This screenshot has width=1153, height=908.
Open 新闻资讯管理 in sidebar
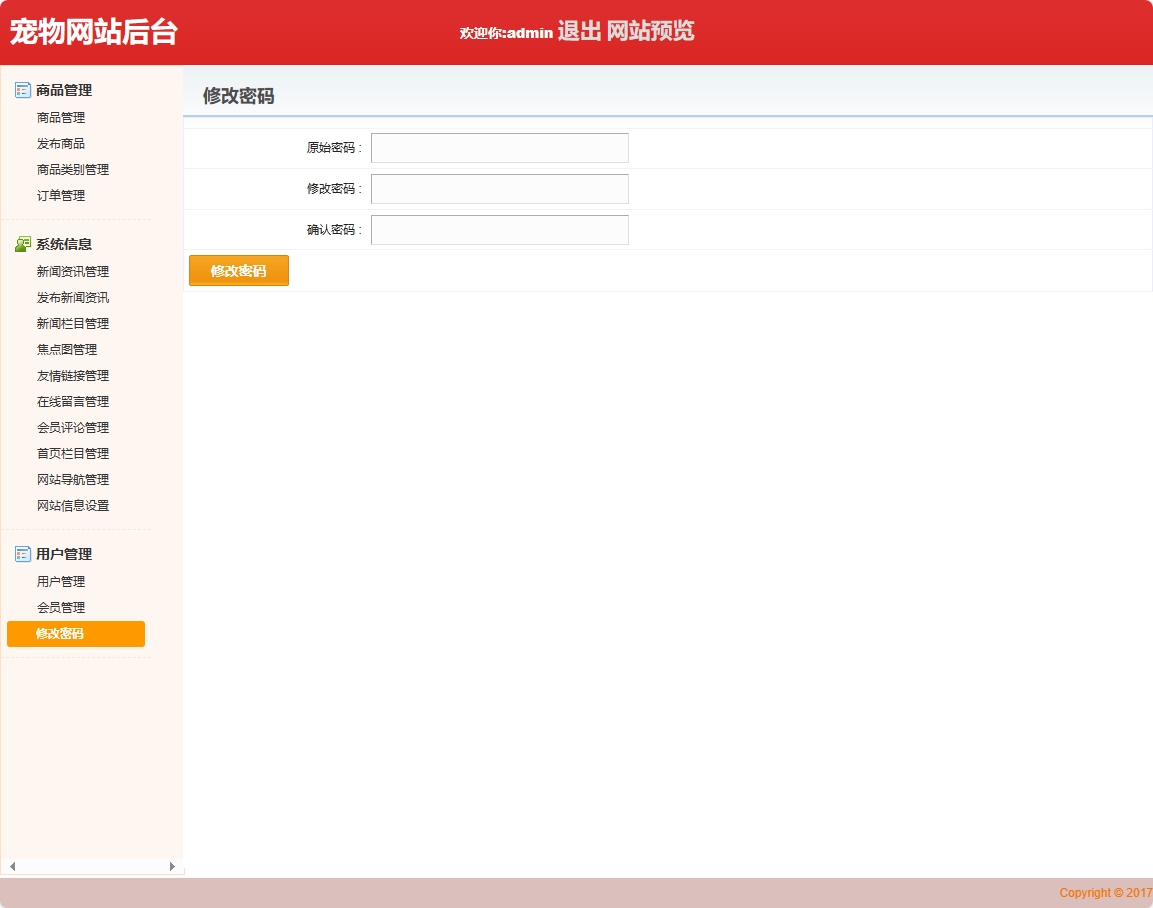73,272
